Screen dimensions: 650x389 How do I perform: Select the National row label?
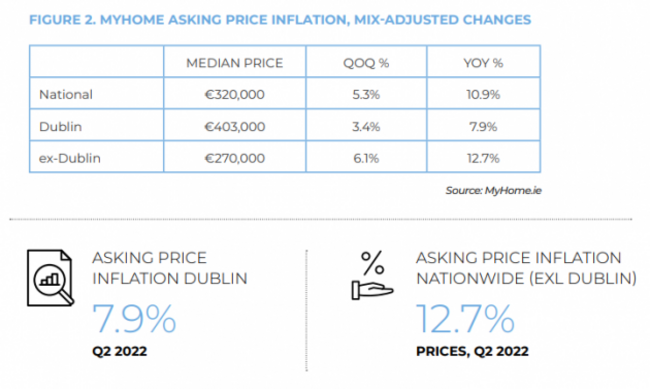tap(65, 95)
